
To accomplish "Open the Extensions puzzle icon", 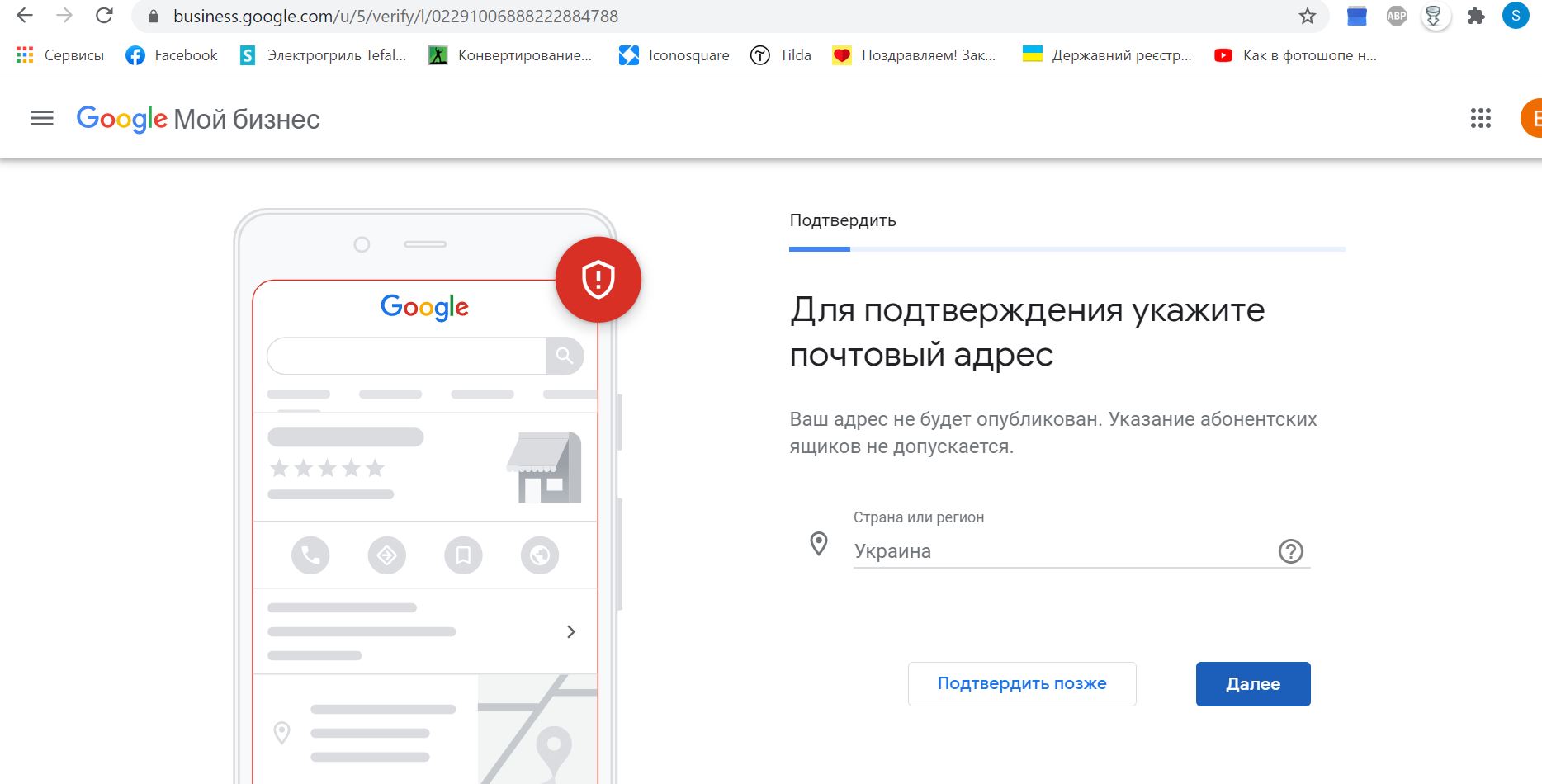I will coord(1476,16).
